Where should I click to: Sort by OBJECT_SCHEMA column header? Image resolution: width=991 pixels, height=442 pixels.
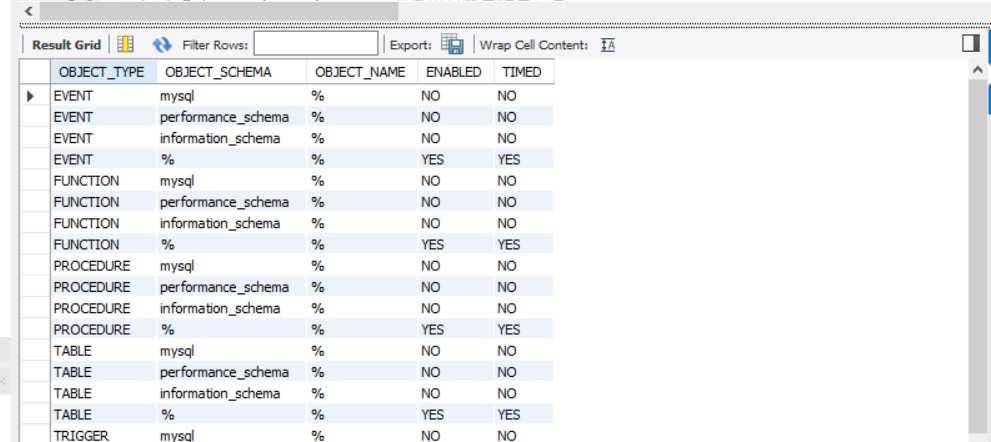(x=231, y=71)
